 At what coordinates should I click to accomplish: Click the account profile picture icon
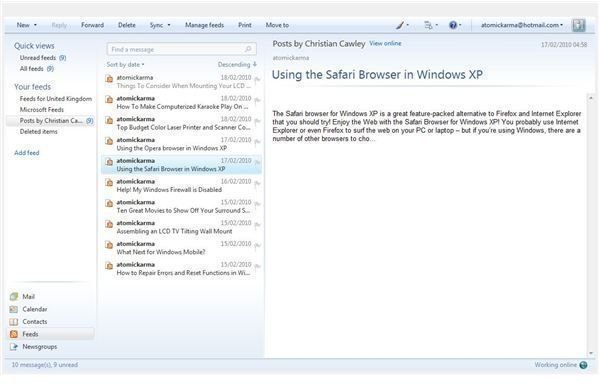579,25
